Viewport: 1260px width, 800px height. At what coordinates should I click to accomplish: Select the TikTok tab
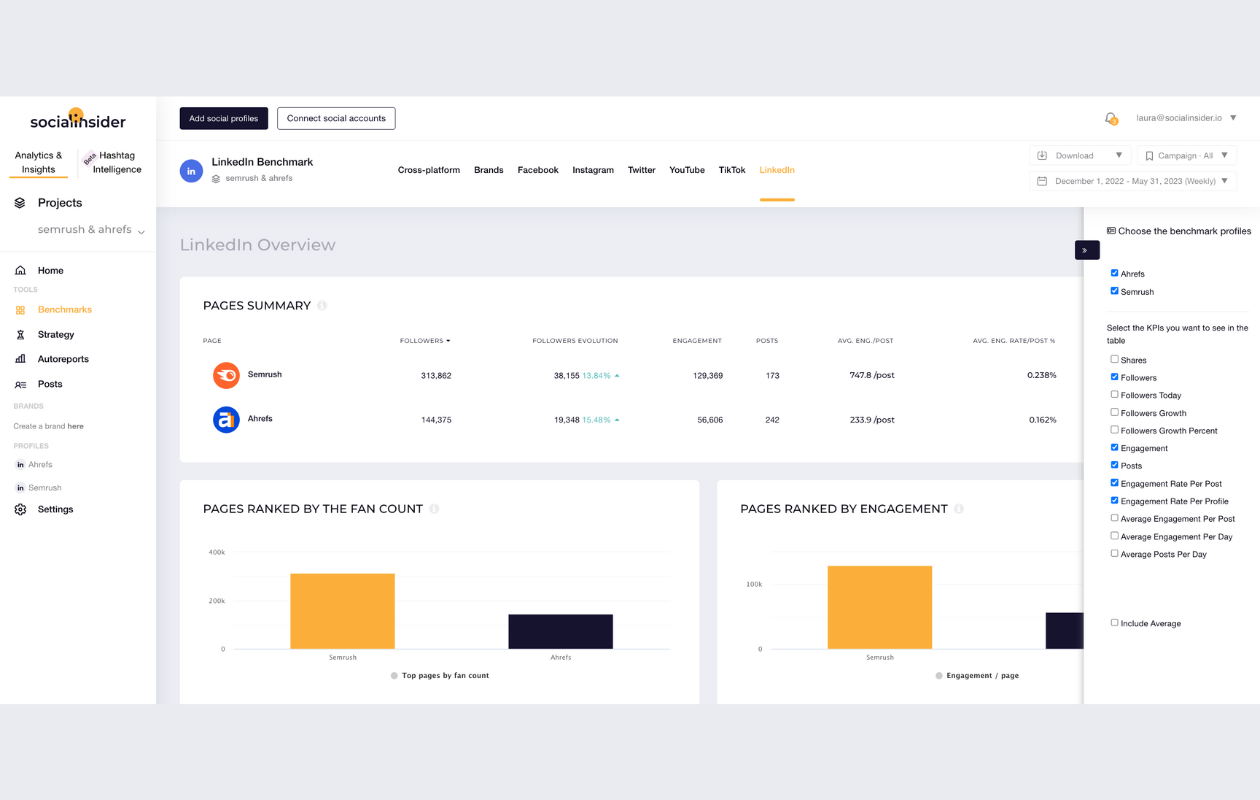pyautogui.click(x=732, y=170)
